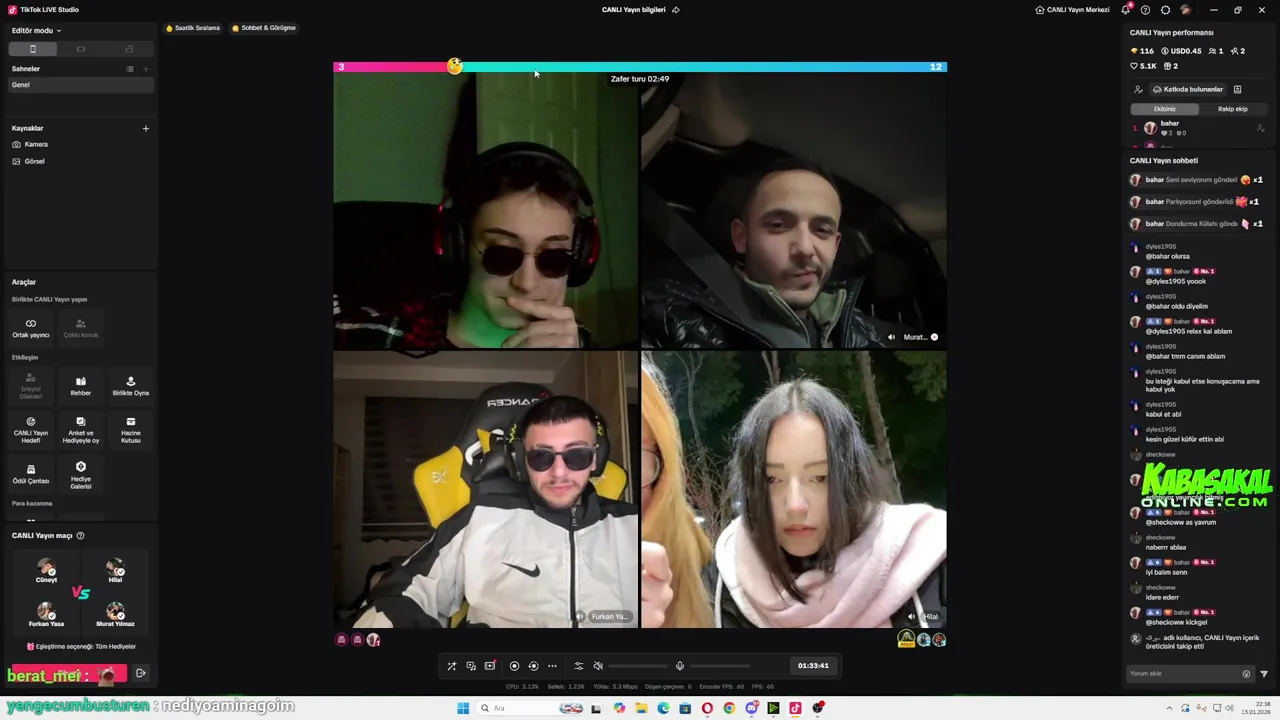Adjust the speaker volume slider
This screenshot has width=1280, height=720.
tap(638, 666)
